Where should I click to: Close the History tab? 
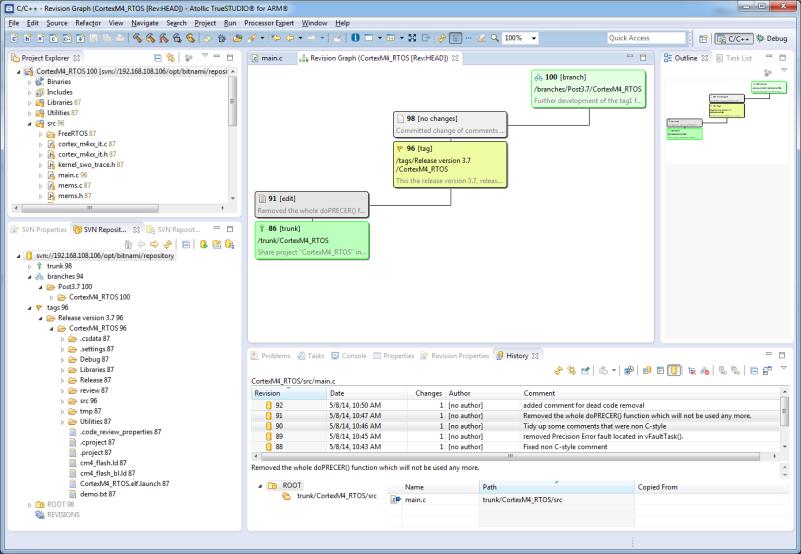coord(536,355)
